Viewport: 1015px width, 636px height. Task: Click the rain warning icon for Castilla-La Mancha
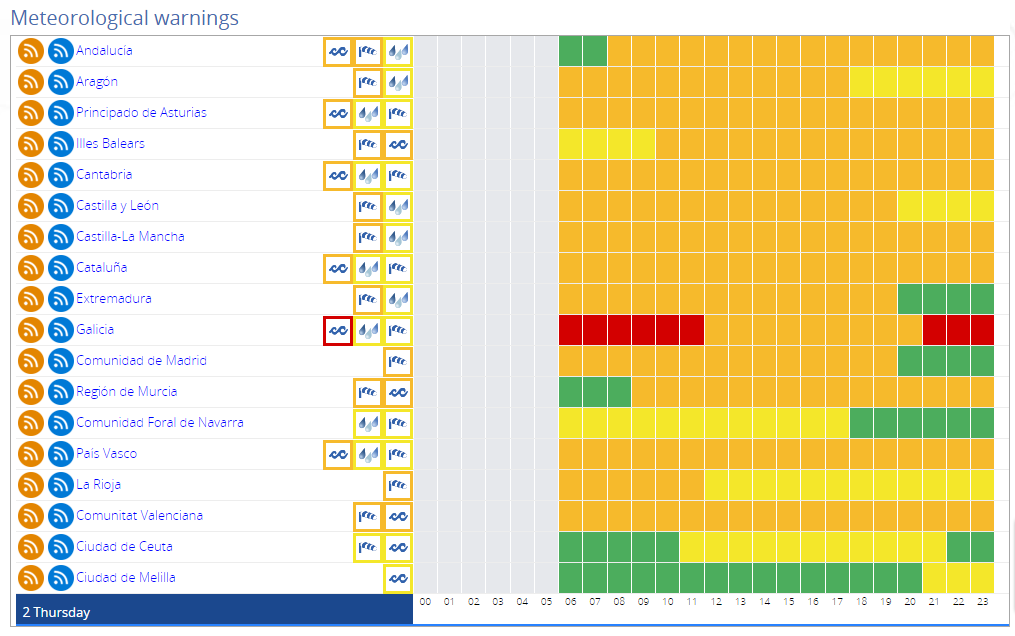pos(398,237)
